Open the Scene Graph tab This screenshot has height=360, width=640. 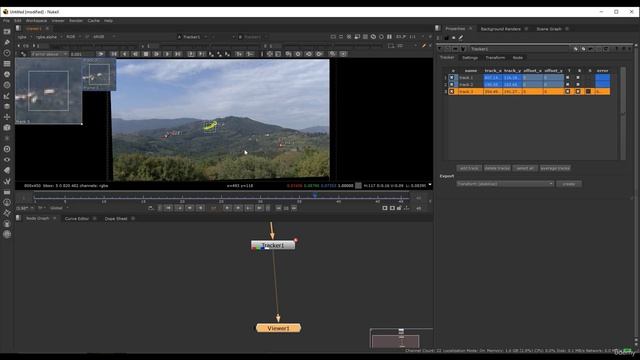pos(549,29)
